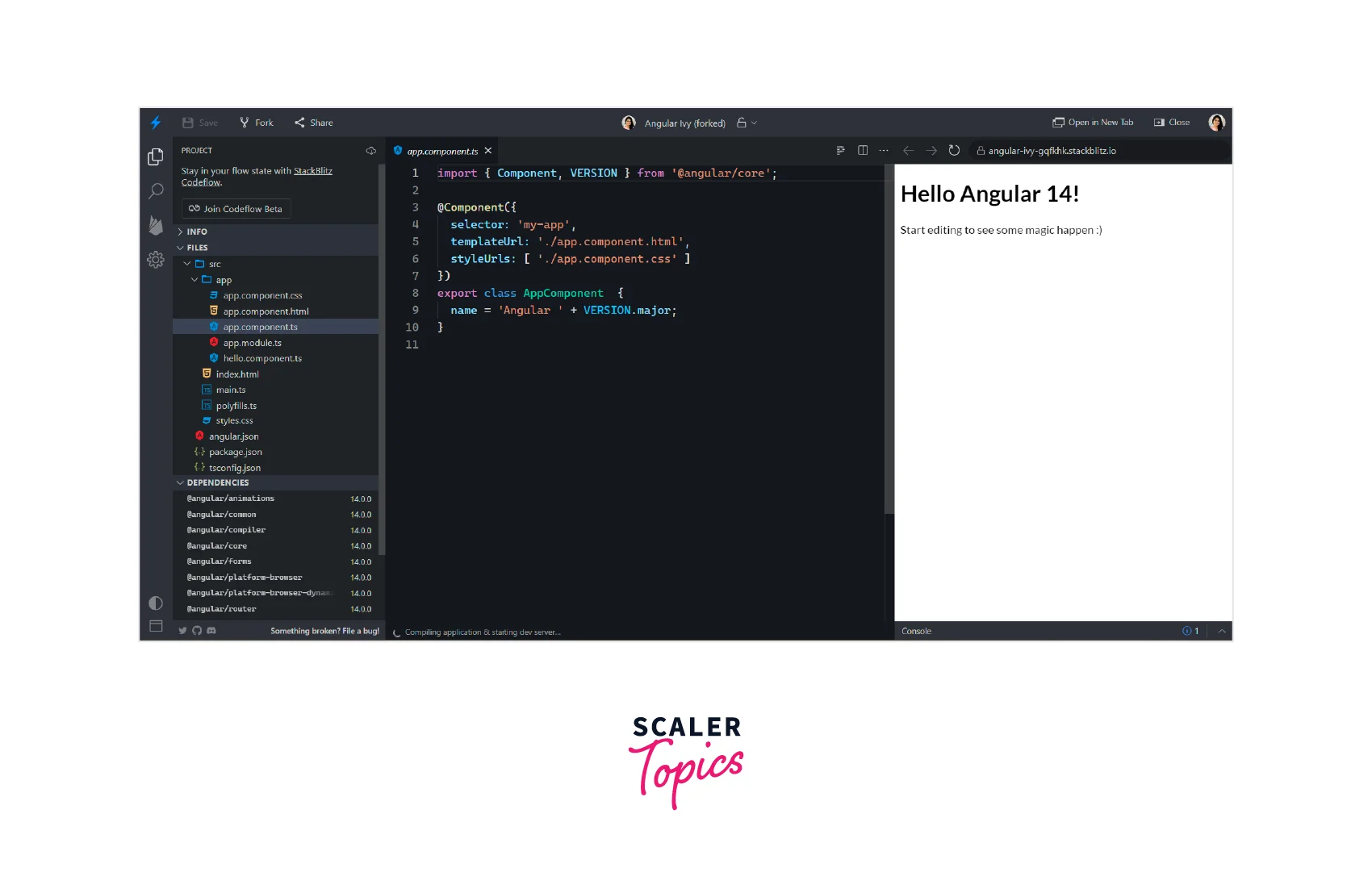Switch to the app.component.ts editor tab
Image resolution: width=1372 pixels, height=889 pixels.
tap(441, 151)
